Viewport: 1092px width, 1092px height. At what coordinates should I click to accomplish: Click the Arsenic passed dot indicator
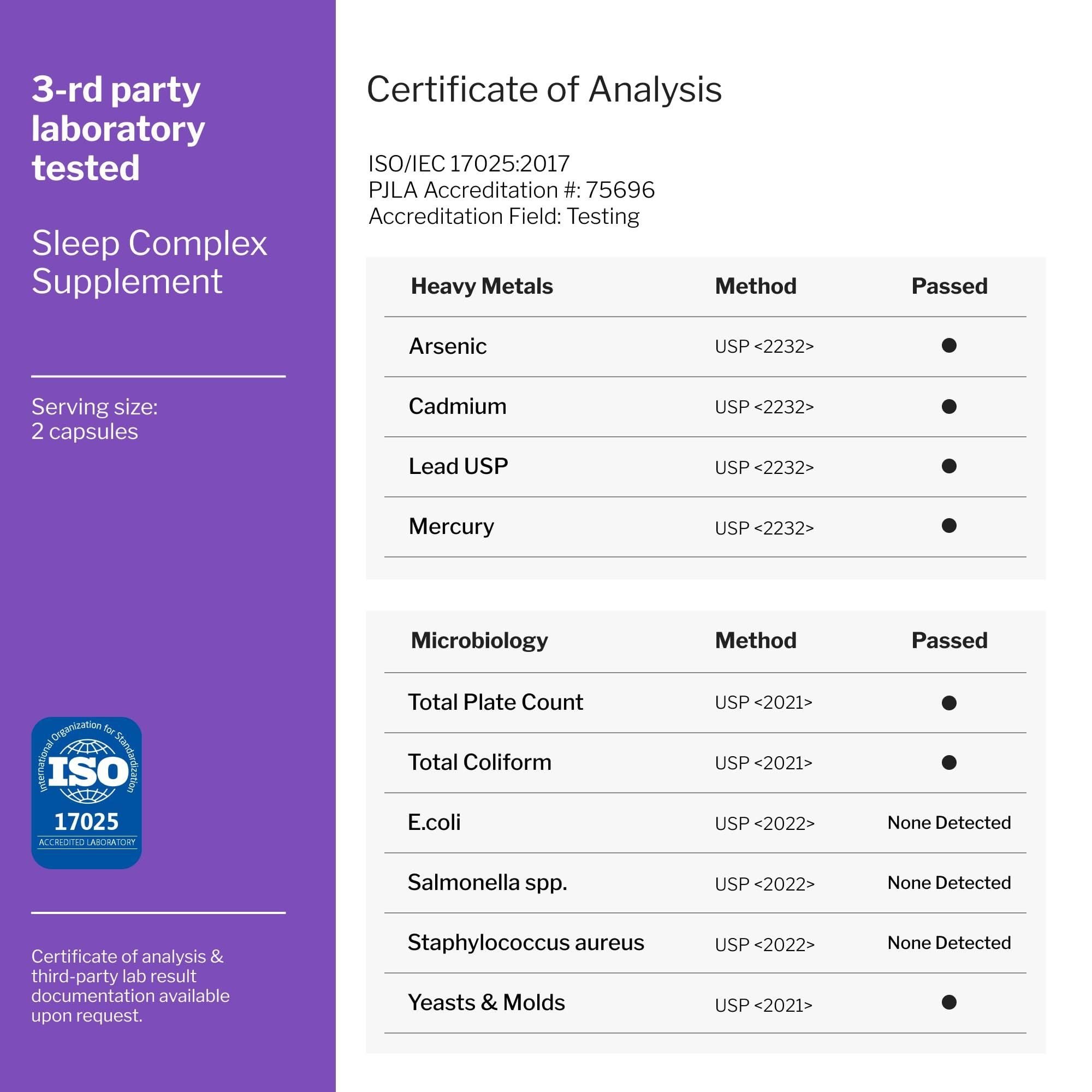949,346
